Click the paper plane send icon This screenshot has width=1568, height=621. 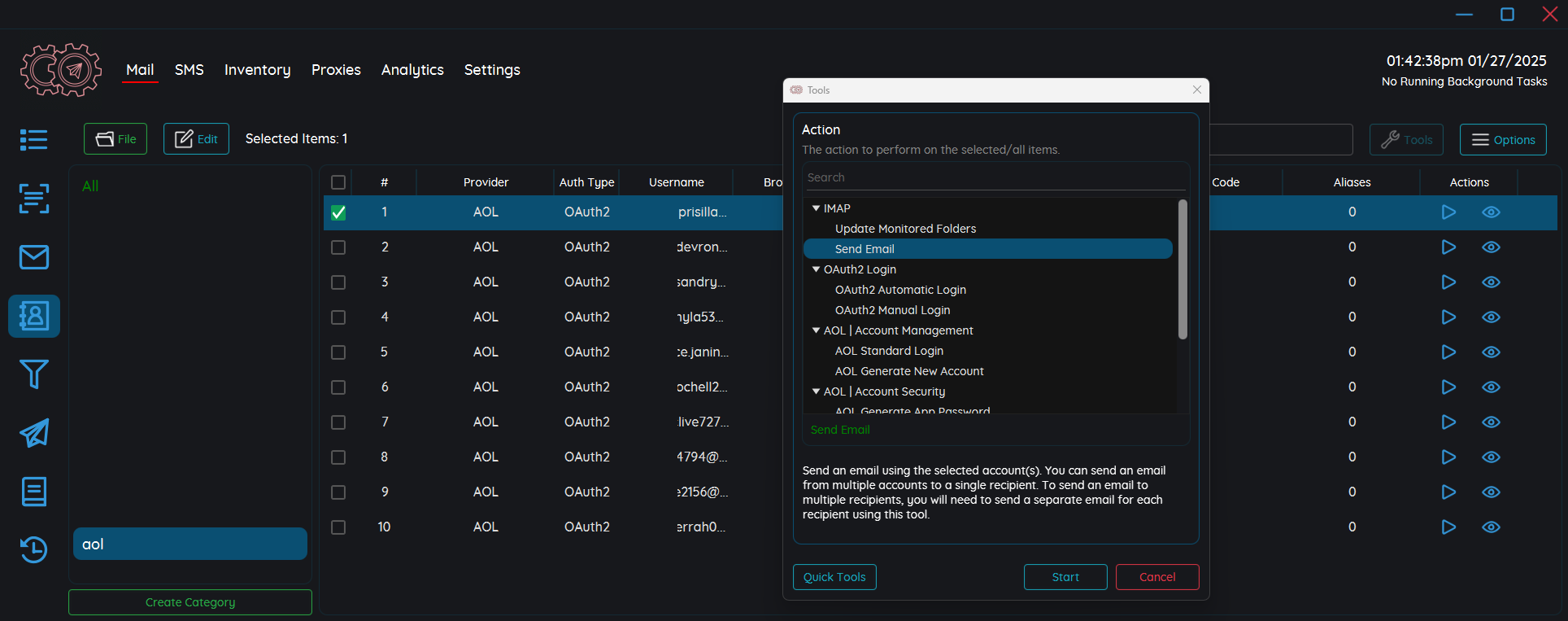coord(33,433)
